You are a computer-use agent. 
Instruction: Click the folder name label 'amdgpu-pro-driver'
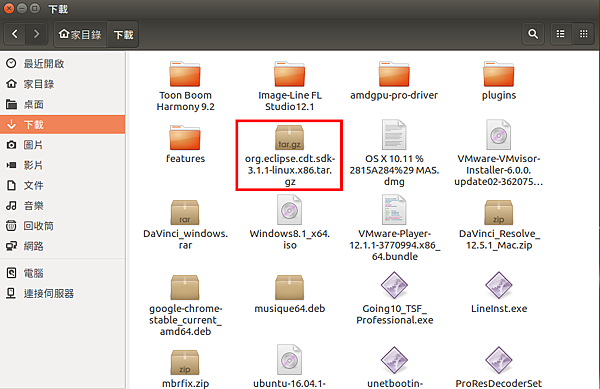394,95
